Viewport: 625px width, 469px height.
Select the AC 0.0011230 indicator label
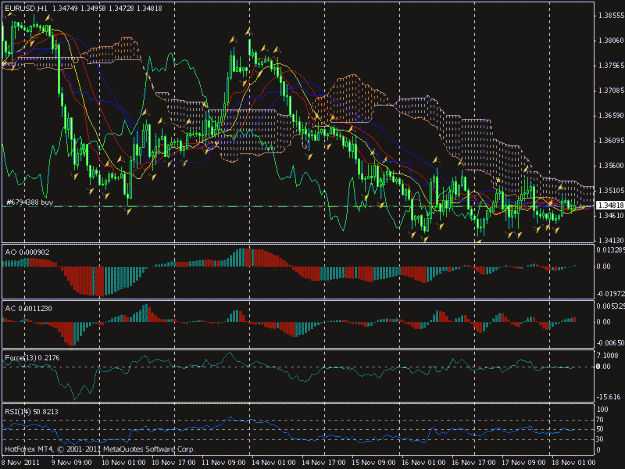point(28,309)
